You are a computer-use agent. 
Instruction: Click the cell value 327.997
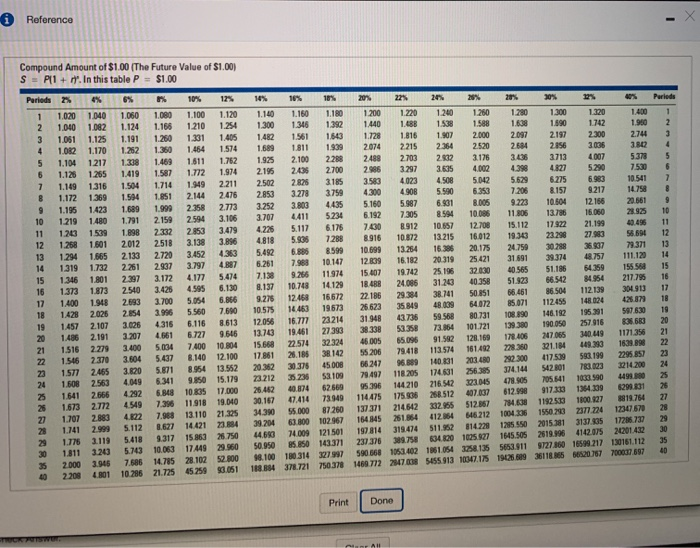332,454
